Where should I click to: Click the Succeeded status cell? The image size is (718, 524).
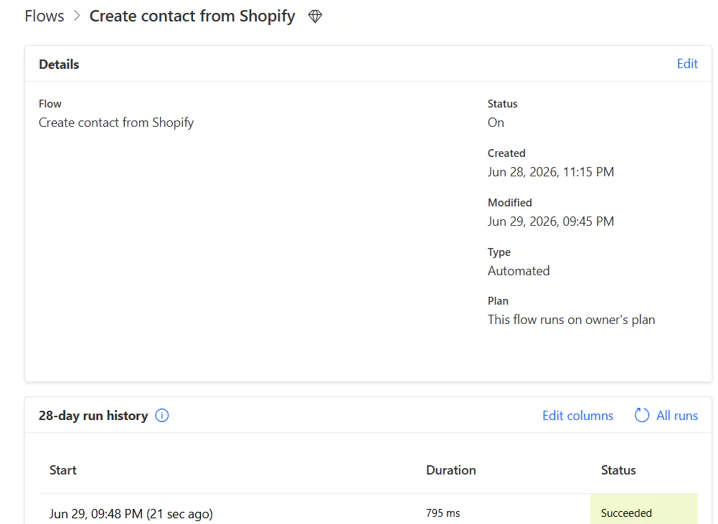tap(644, 509)
